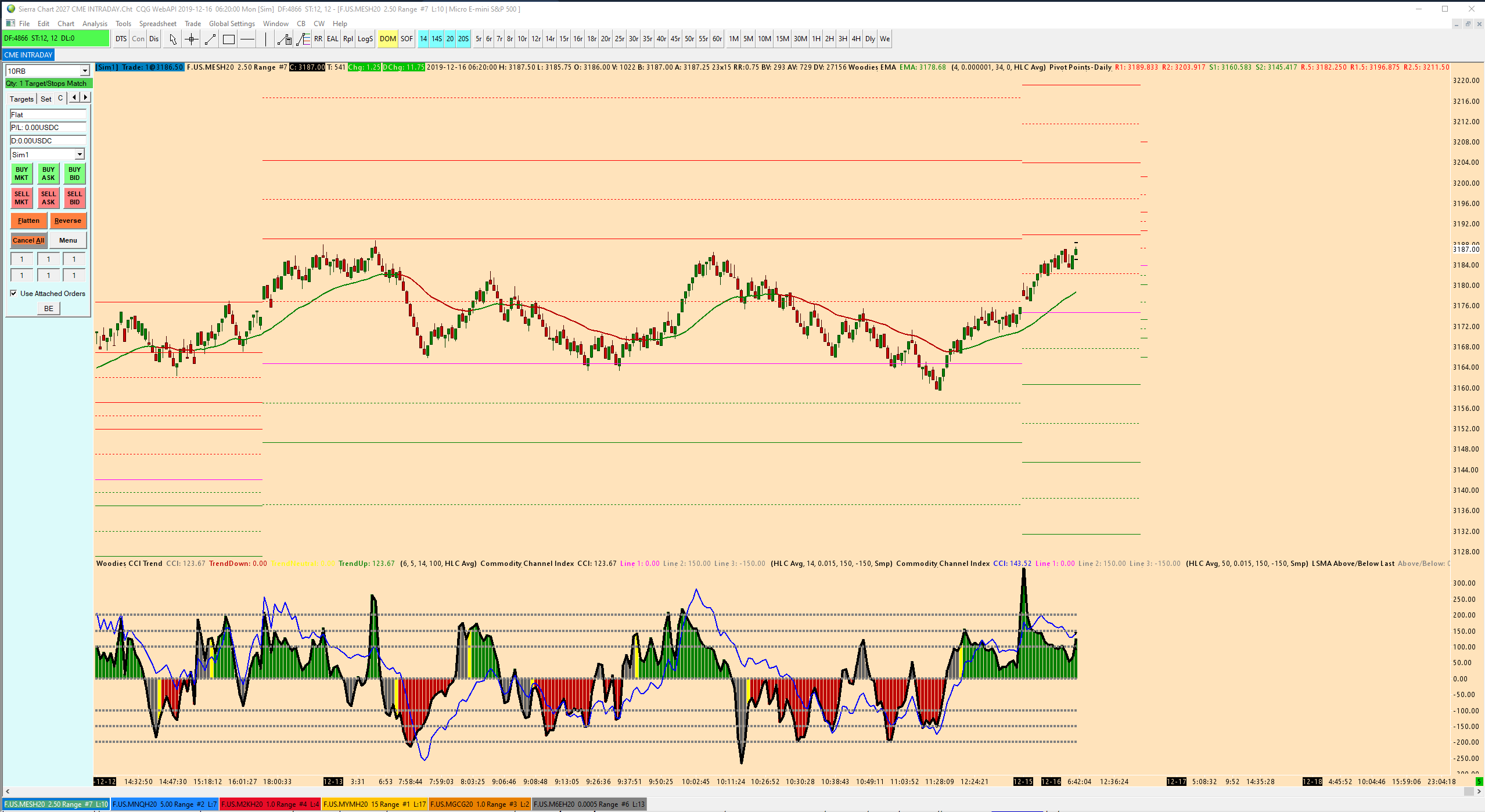Choose the vertical line tool
The height and width of the screenshot is (812, 1485).
click(265, 39)
